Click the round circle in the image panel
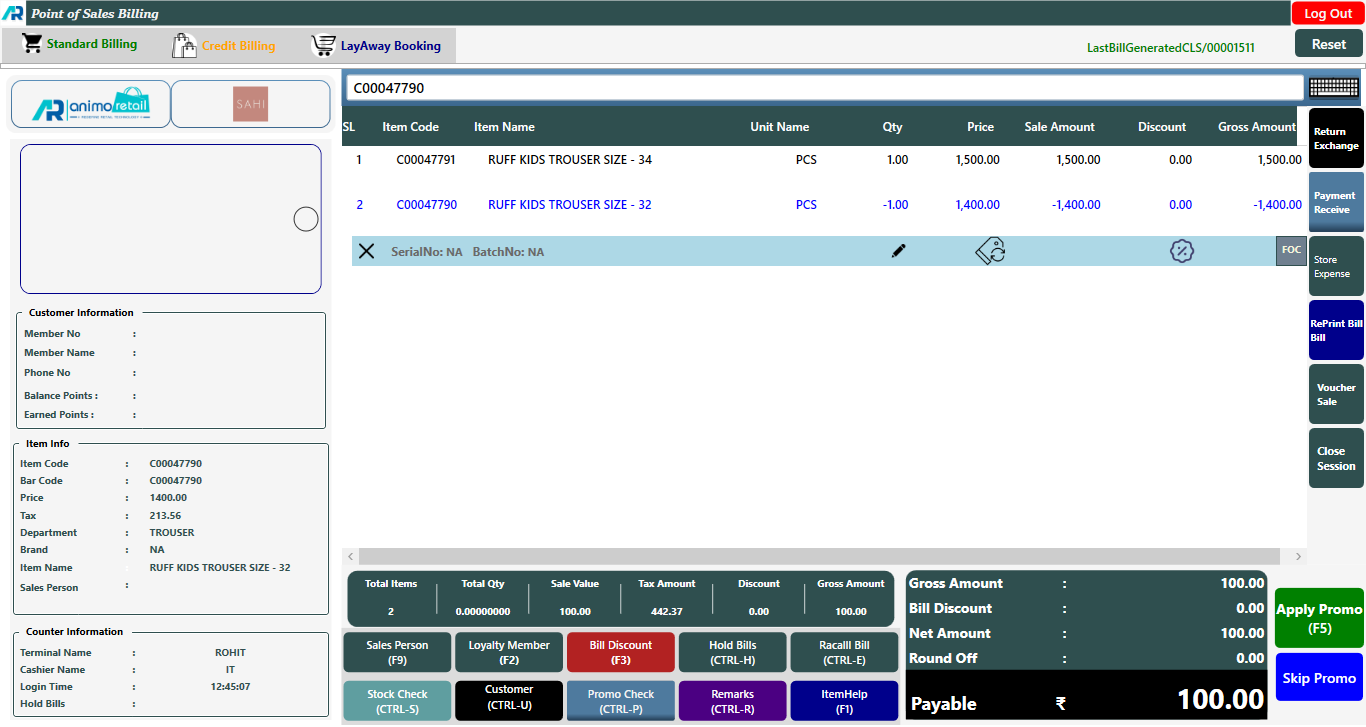This screenshot has height=727, width=1366. [306, 219]
